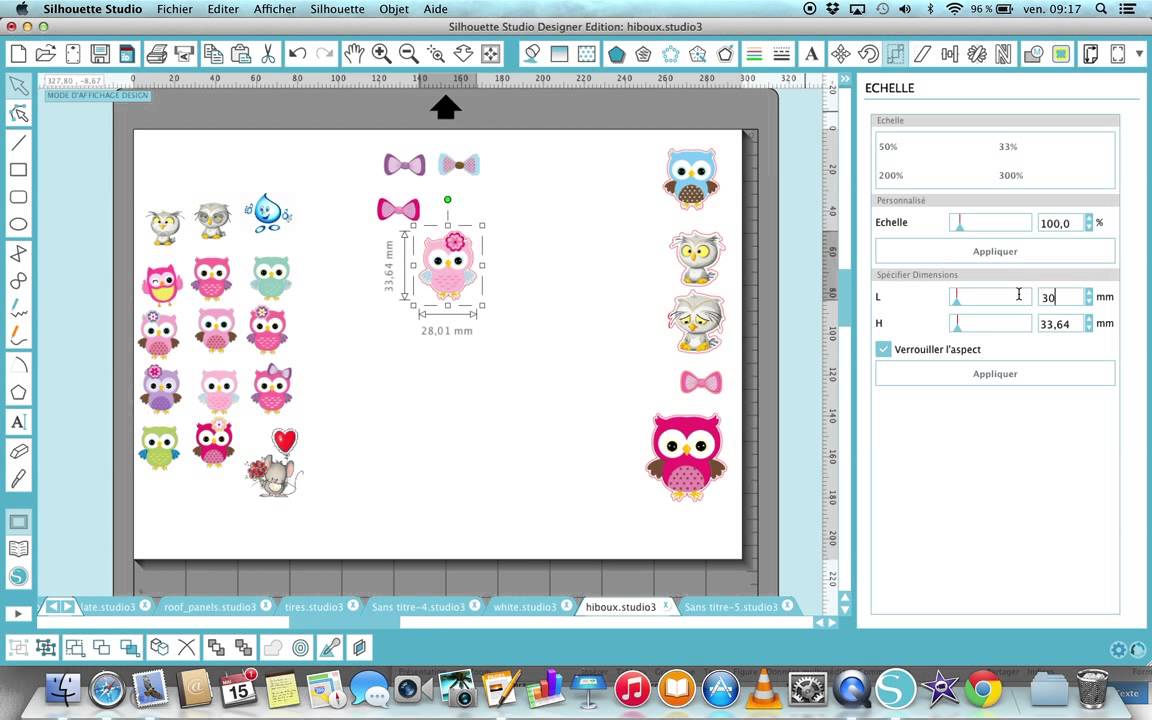The width and height of the screenshot is (1152, 720).
Task: Open the Objet menu
Action: click(x=394, y=9)
